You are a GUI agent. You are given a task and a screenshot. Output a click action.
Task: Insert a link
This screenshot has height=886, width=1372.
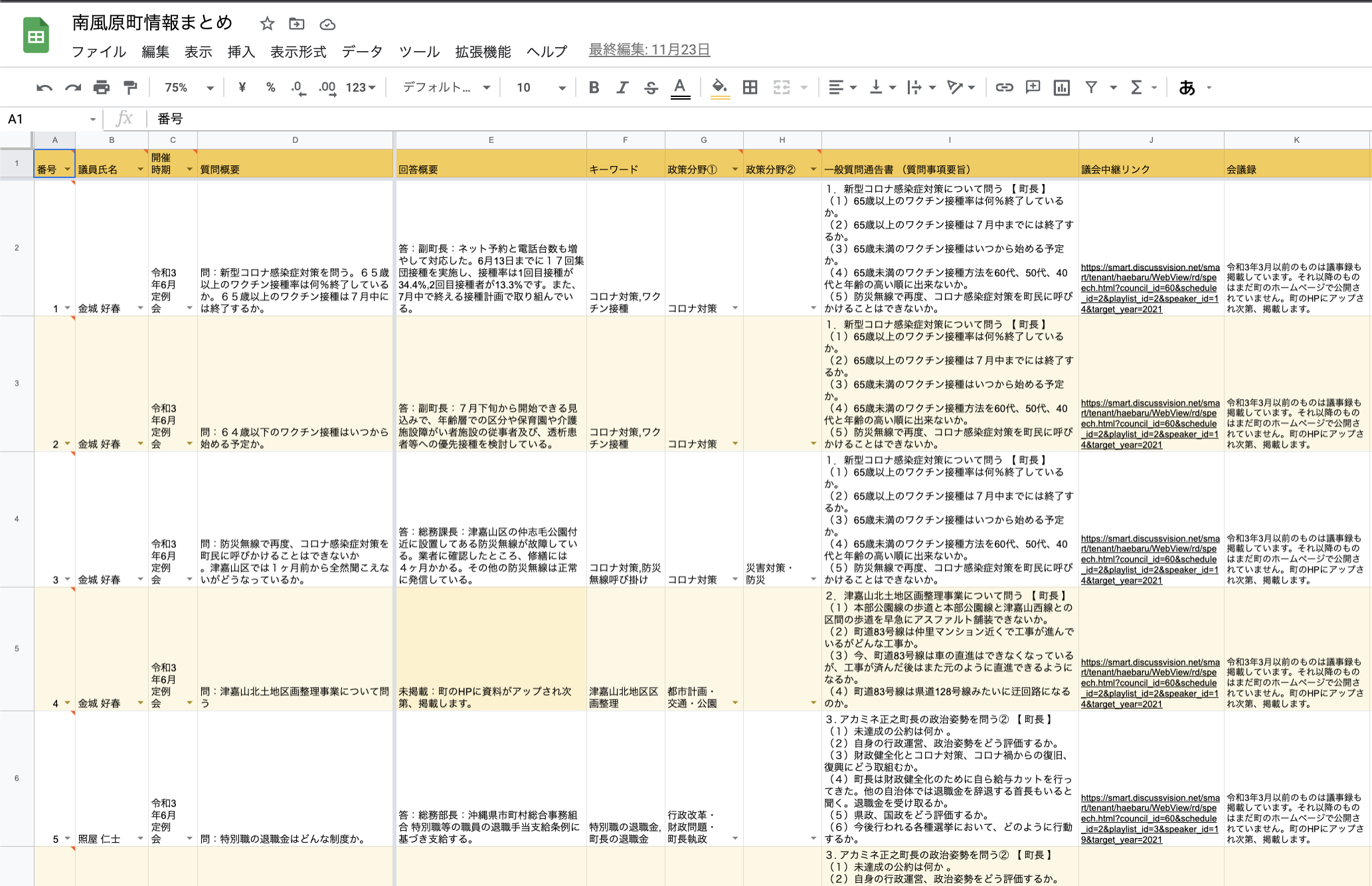tap(1004, 88)
